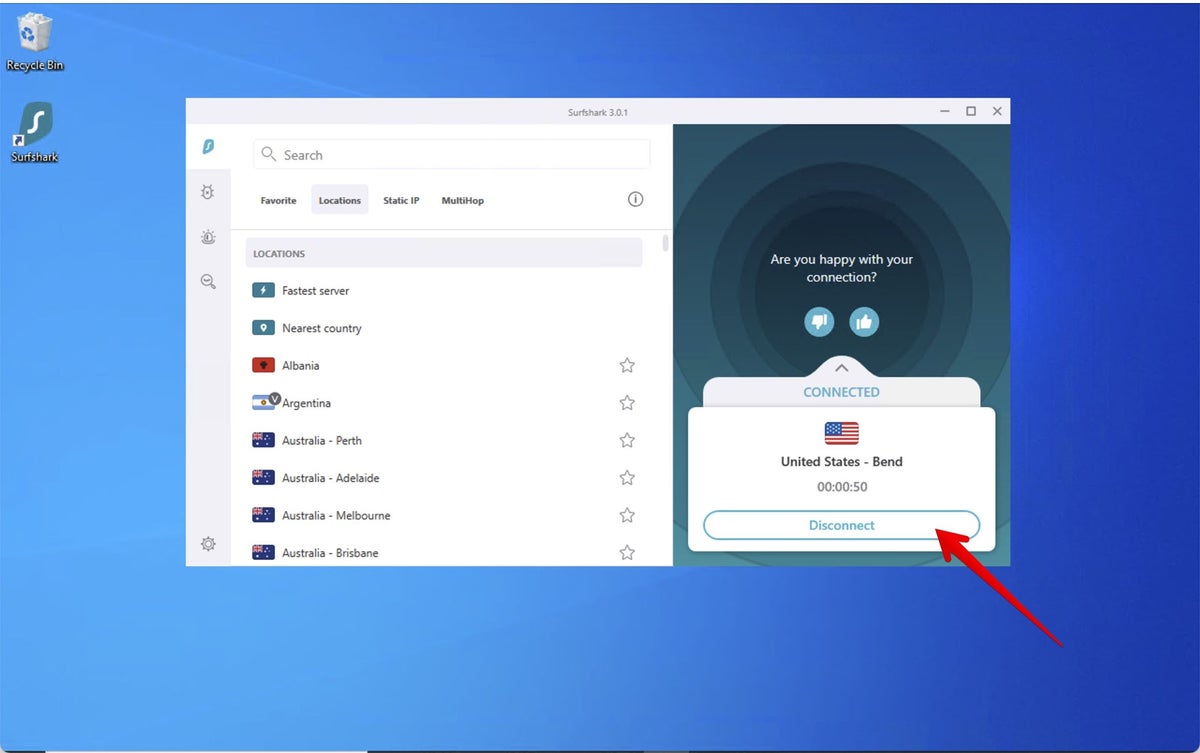Star Australia - Perth as favorite
1200x753 pixels.
point(627,440)
